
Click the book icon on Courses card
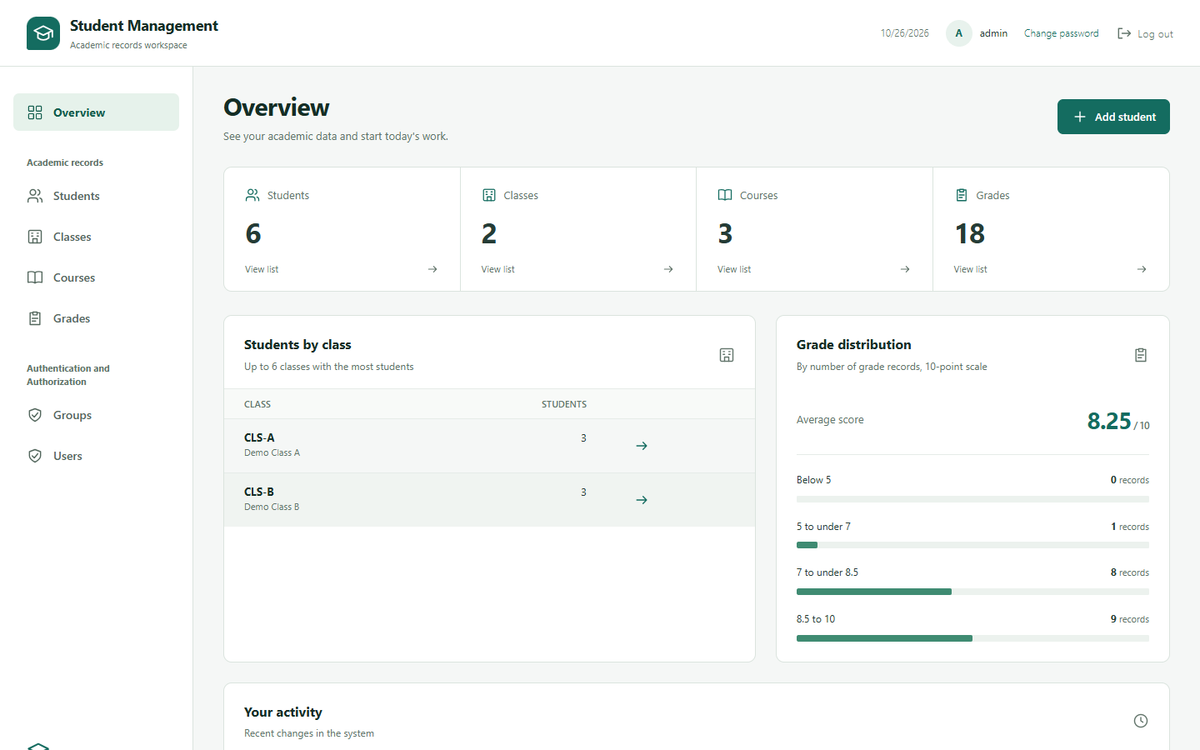pos(725,195)
